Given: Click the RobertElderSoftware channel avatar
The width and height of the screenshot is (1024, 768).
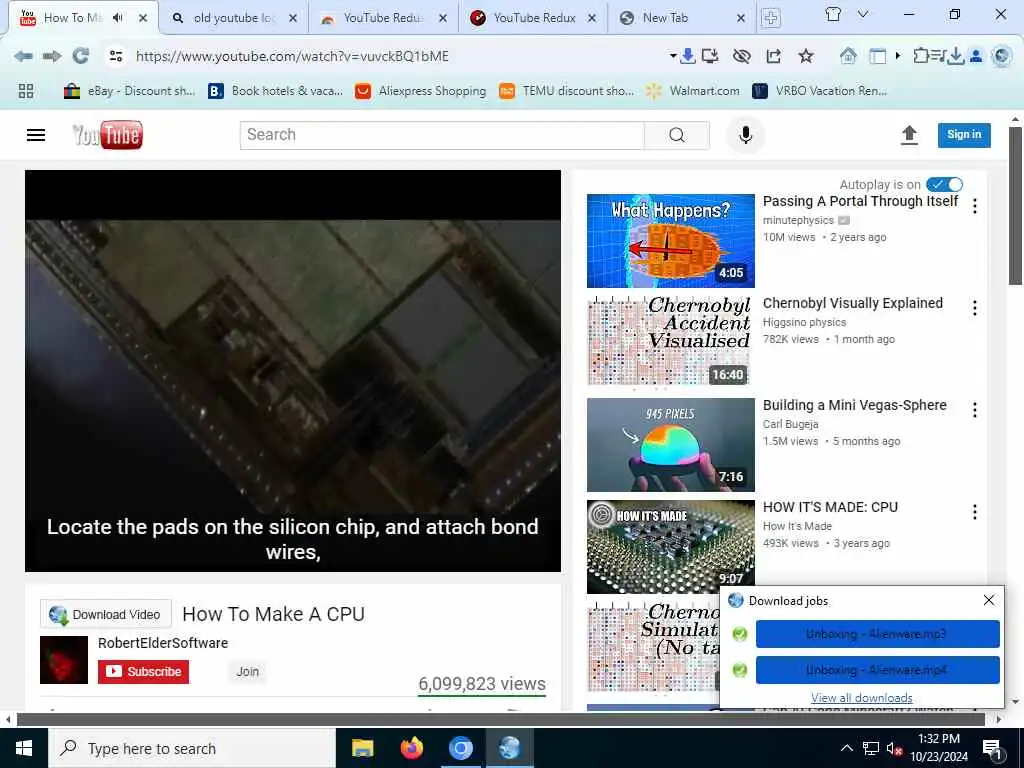Looking at the screenshot, I should pos(64,660).
